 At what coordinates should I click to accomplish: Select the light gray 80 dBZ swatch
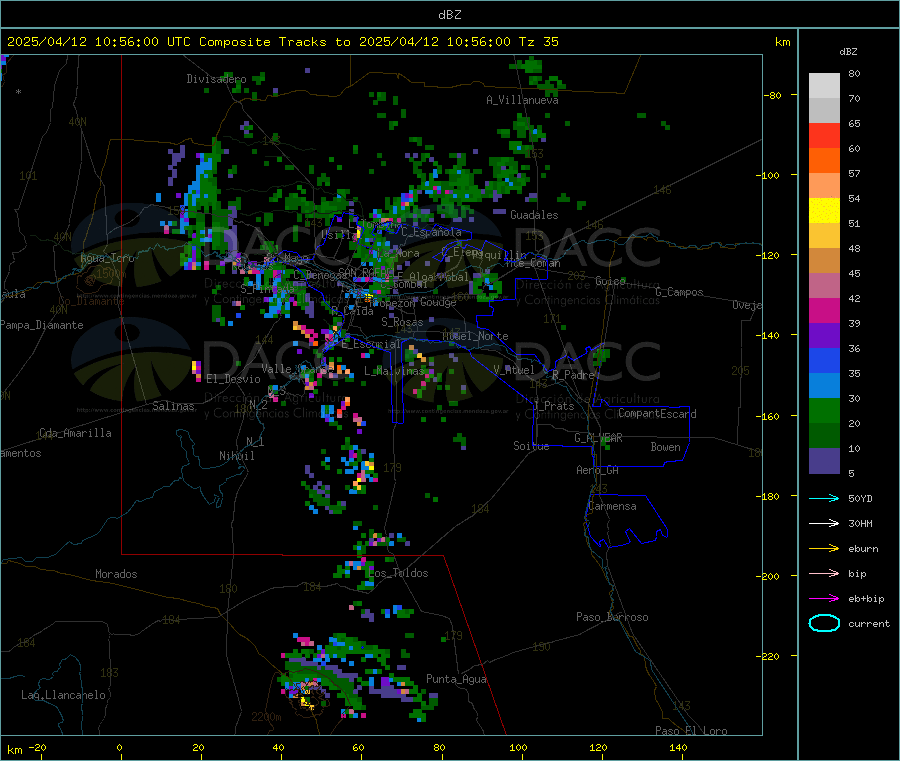click(824, 86)
